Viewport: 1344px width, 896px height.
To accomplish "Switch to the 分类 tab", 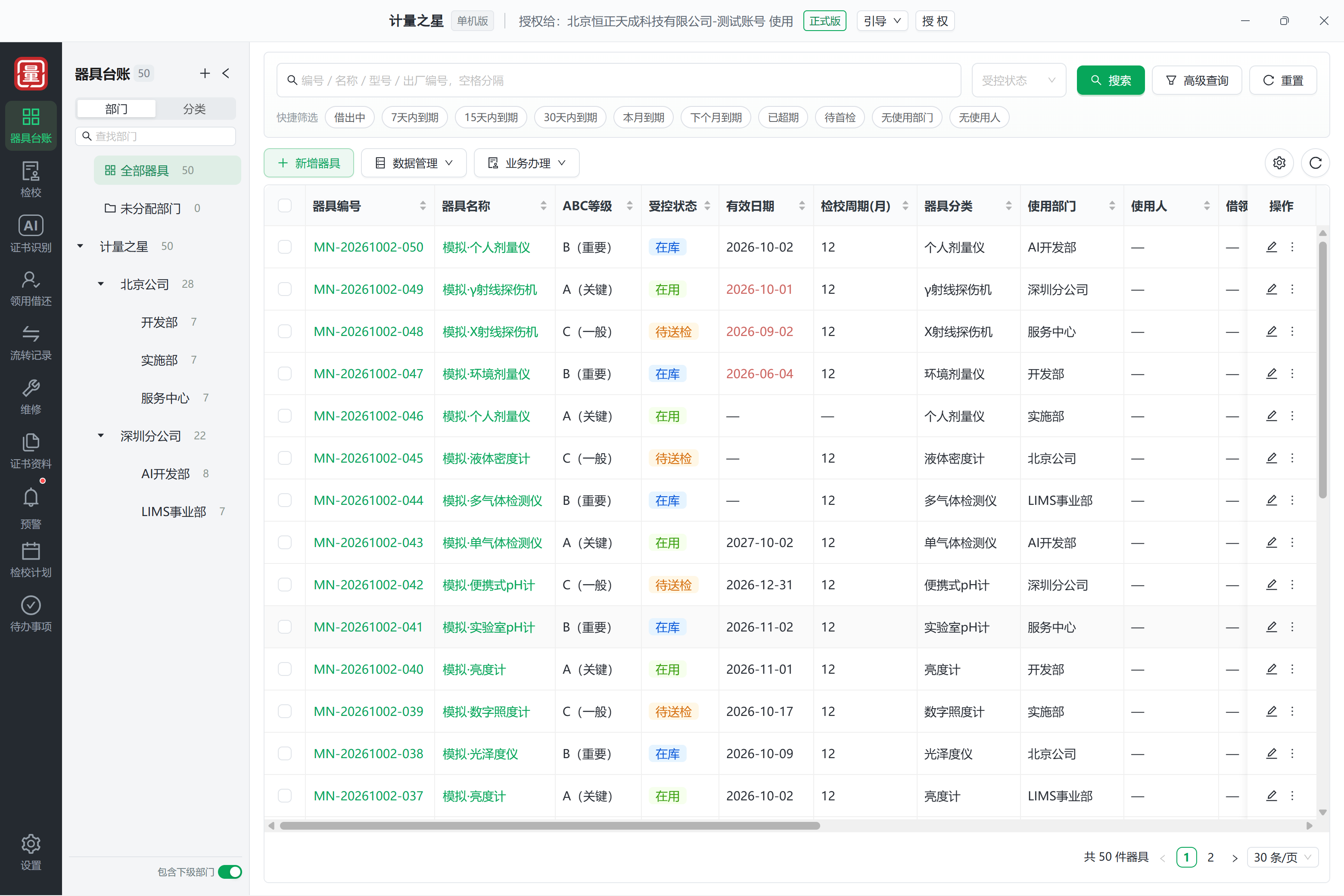I will [194, 109].
